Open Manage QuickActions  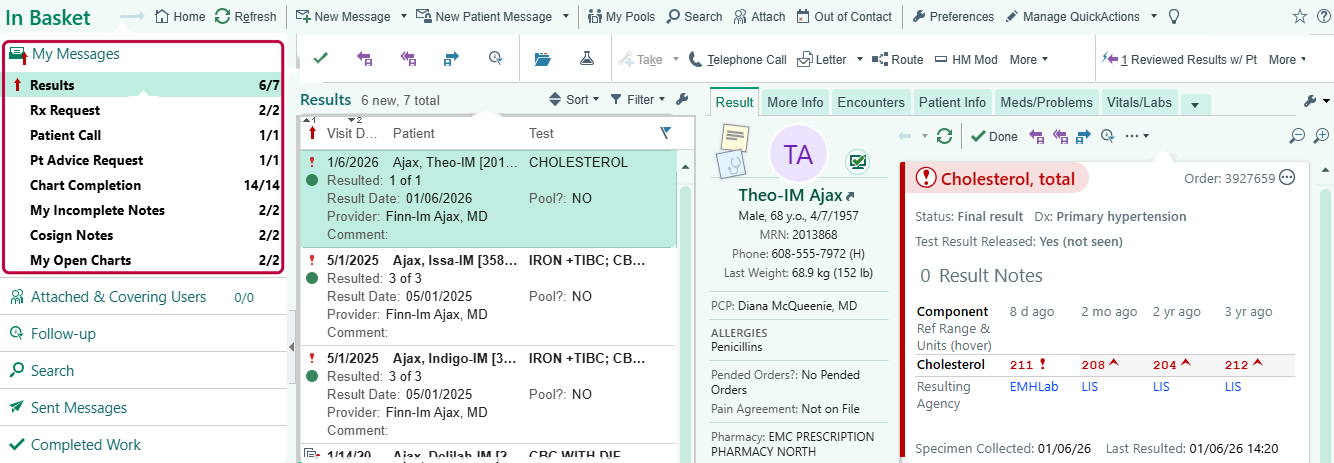(1073, 17)
